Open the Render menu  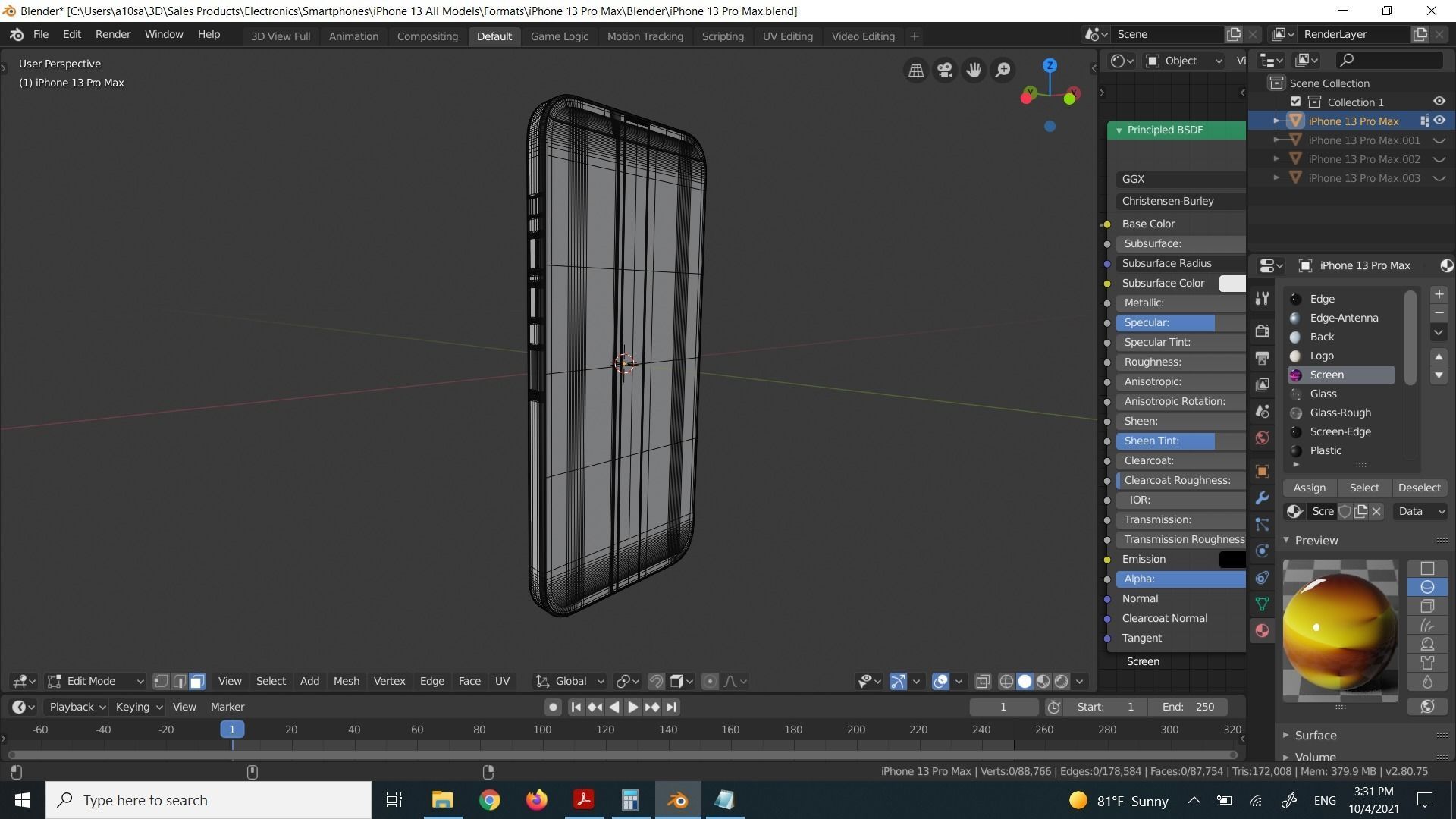point(112,35)
